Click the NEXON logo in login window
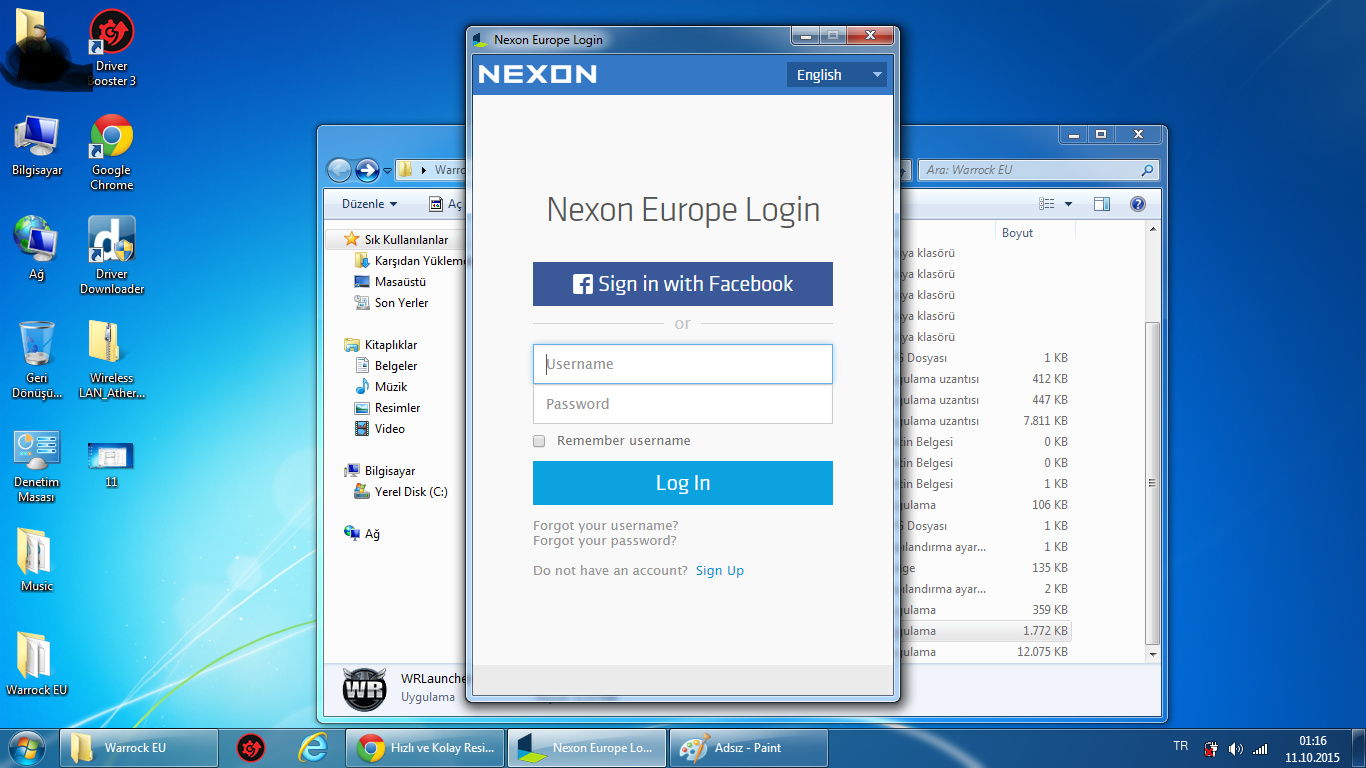1366x768 pixels. [537, 74]
